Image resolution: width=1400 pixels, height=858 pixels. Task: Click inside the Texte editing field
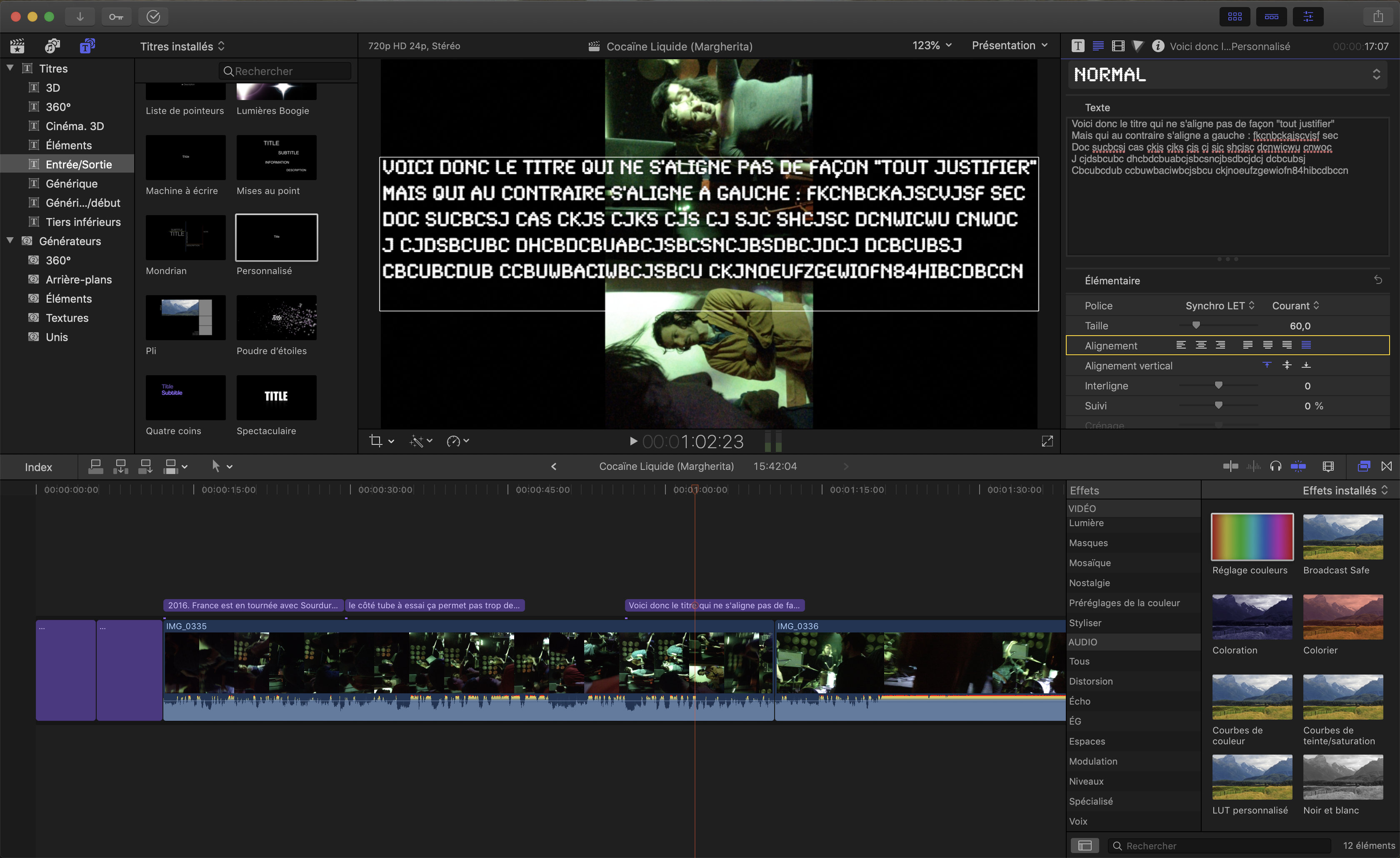(1227, 186)
